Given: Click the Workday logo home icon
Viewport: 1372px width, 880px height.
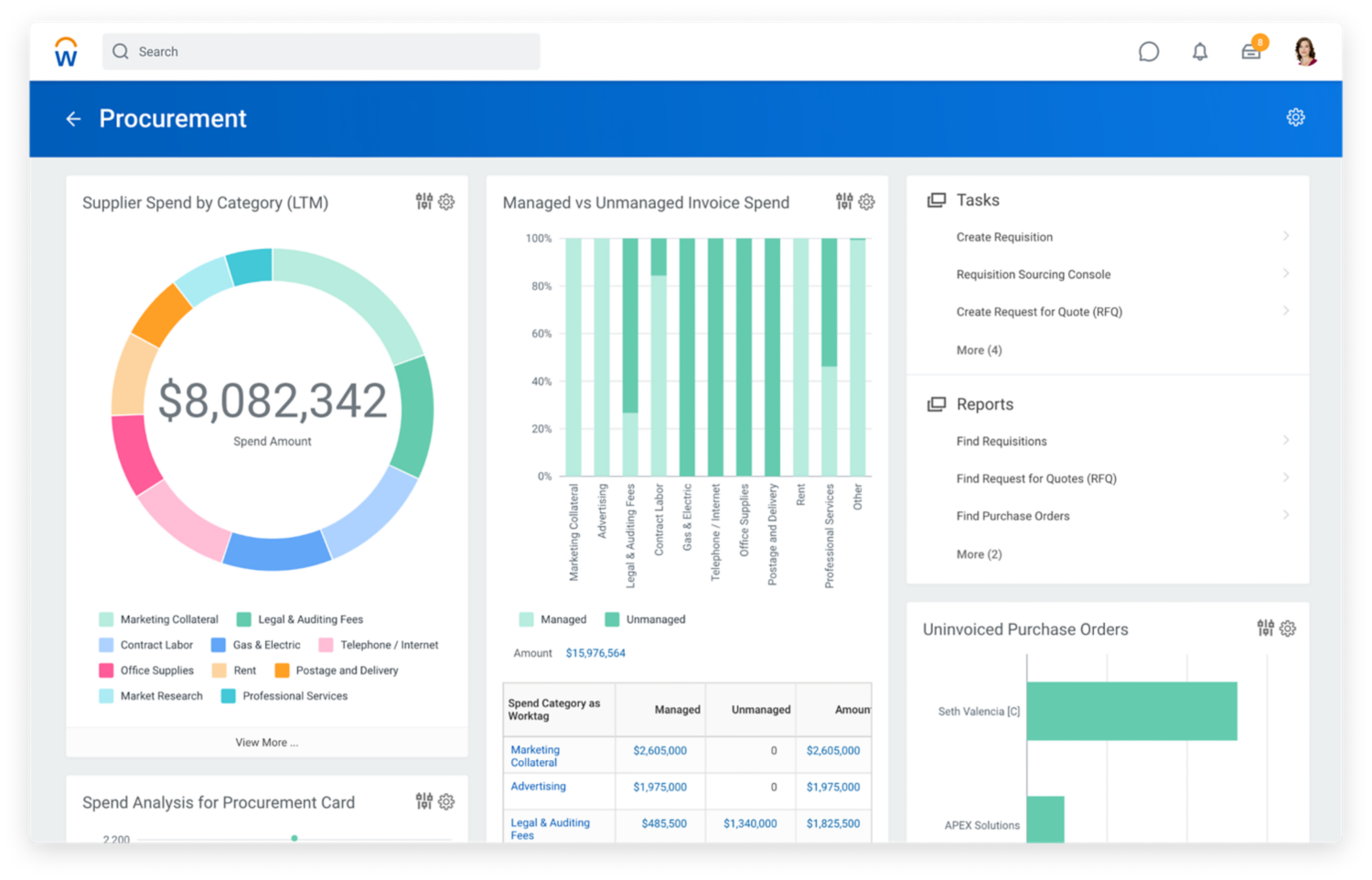Looking at the screenshot, I should tap(66, 52).
